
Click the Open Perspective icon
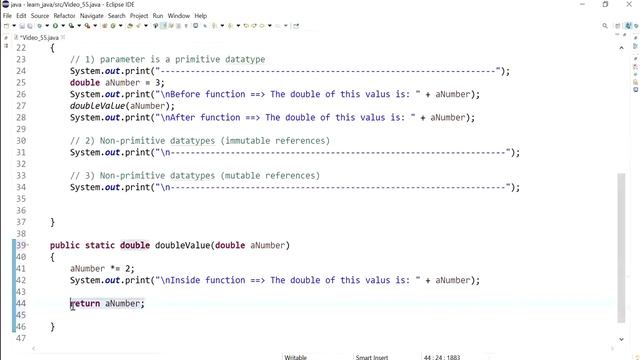click(x=618, y=26)
